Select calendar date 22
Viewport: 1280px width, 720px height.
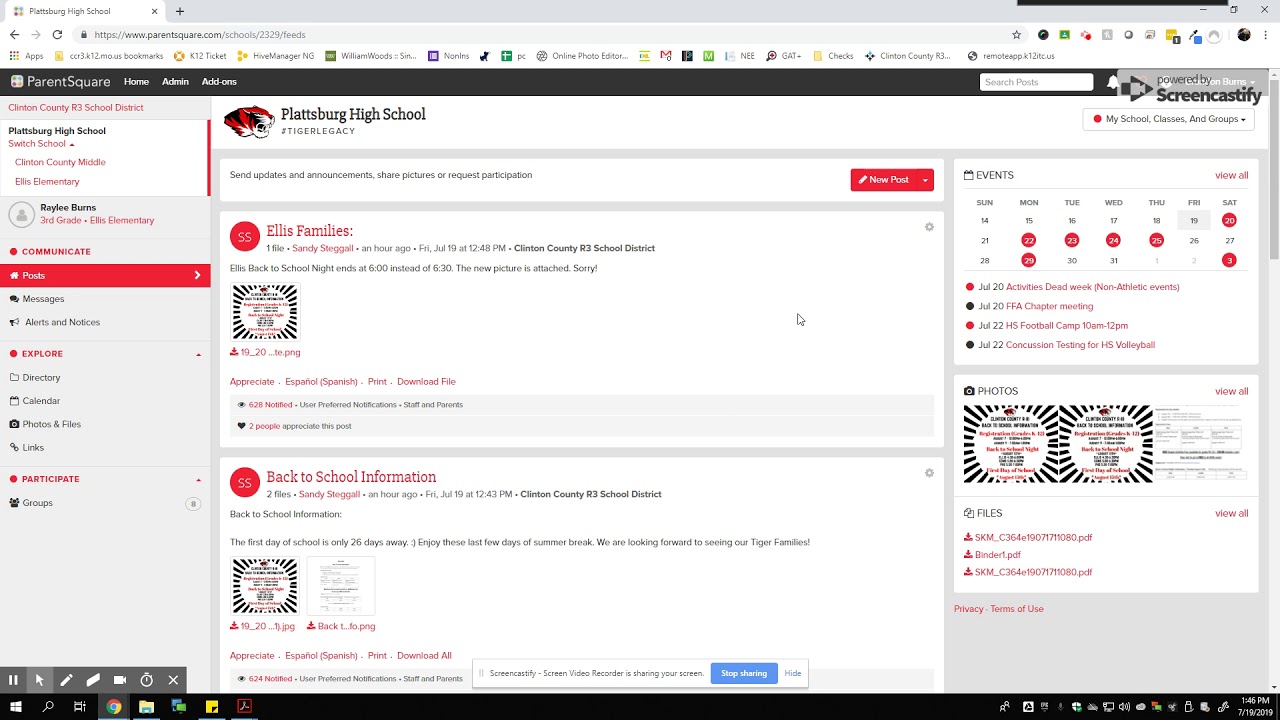pos(1028,240)
